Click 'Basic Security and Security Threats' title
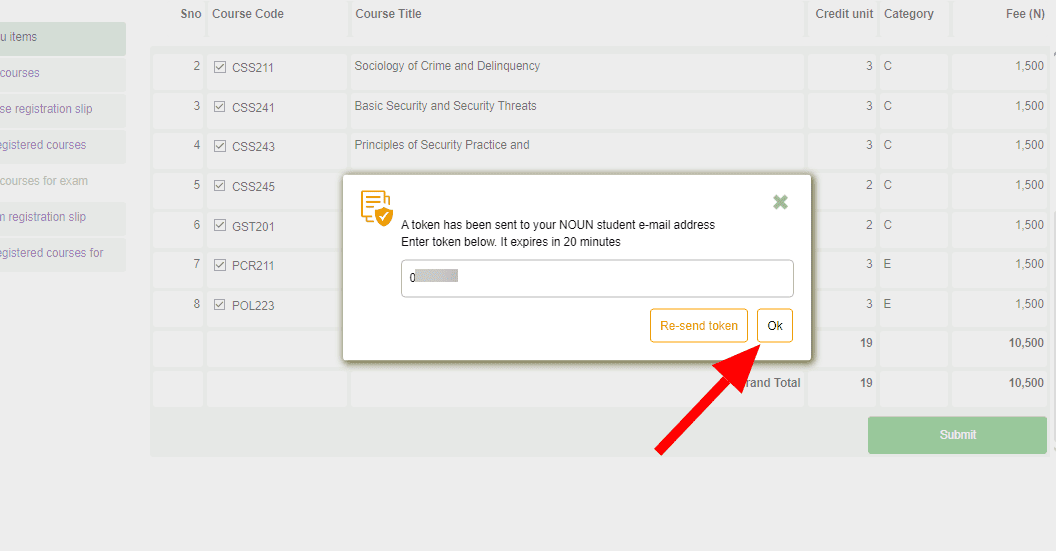 point(445,106)
